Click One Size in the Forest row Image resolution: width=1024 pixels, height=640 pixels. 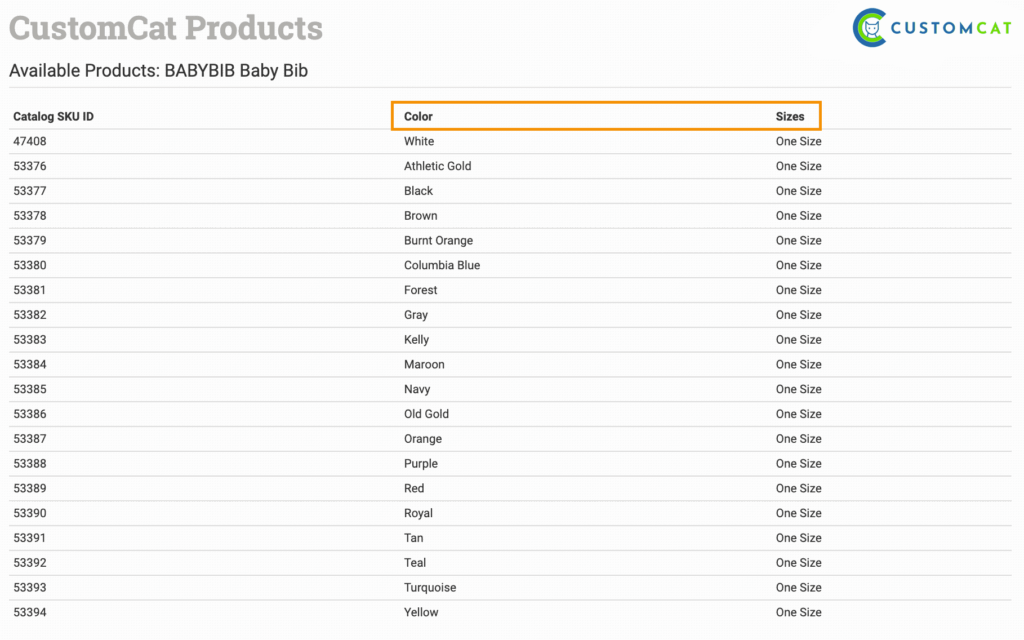(798, 290)
